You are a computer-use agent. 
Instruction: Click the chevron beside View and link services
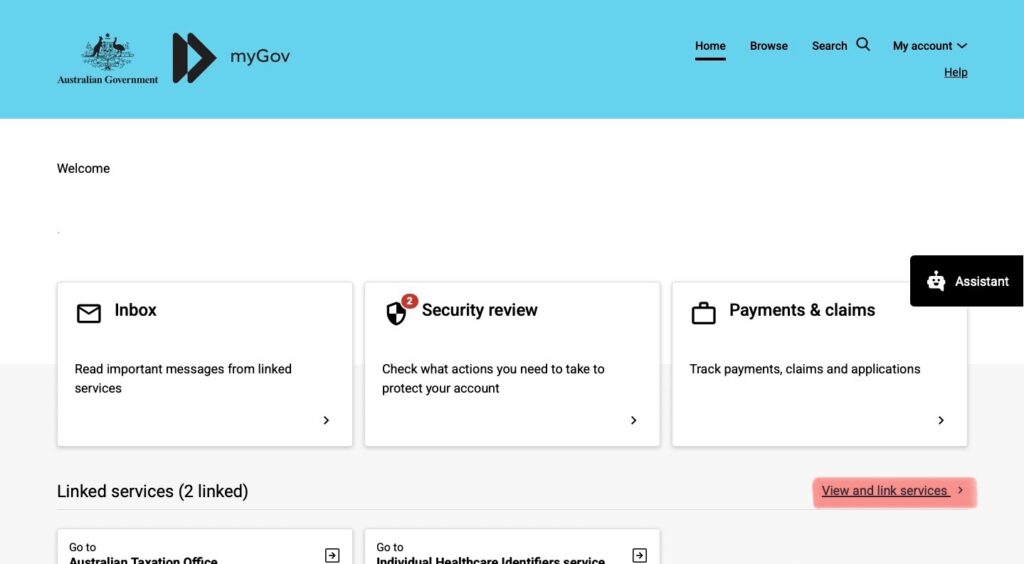point(960,490)
